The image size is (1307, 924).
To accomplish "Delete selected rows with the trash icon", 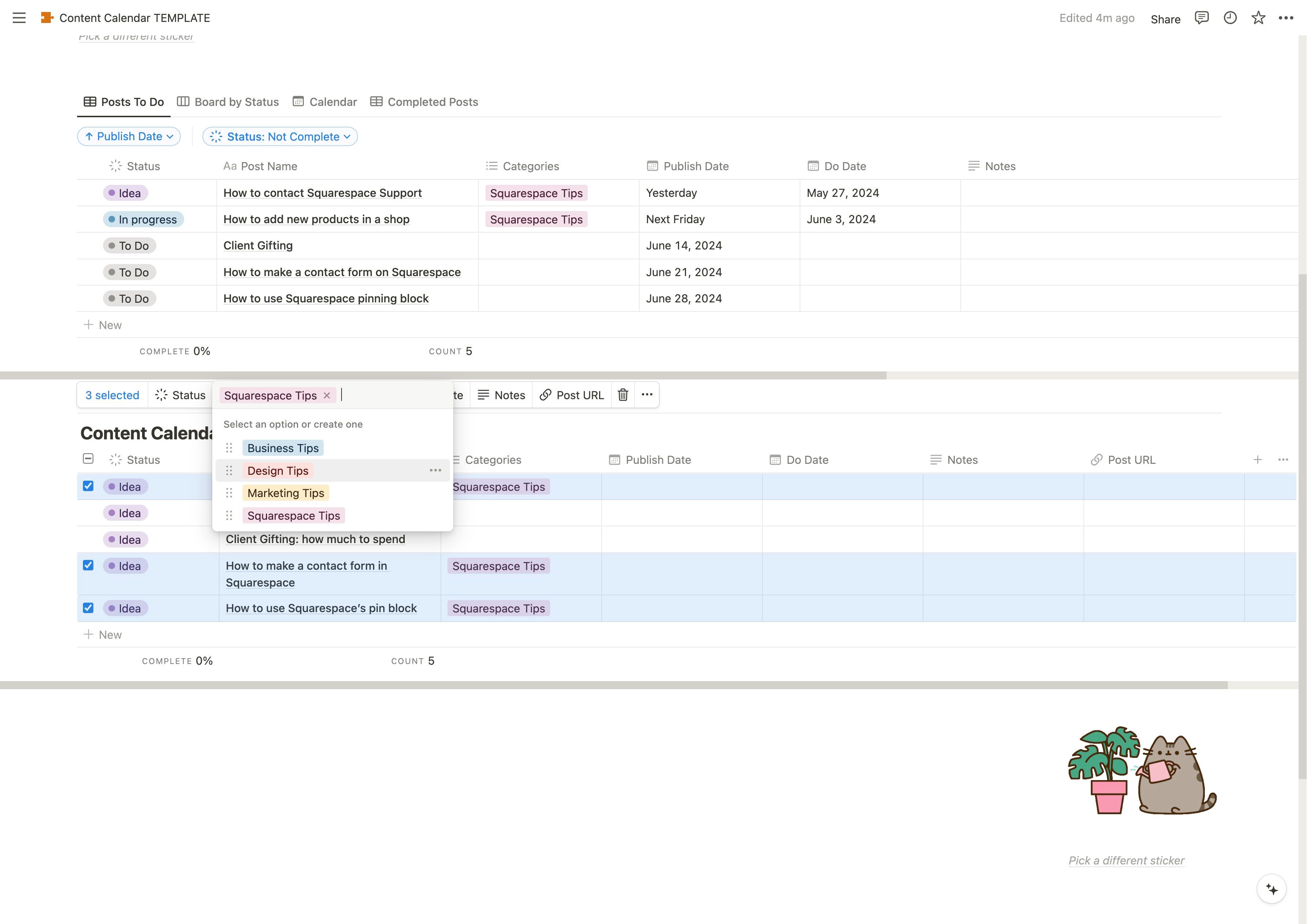I will [623, 394].
